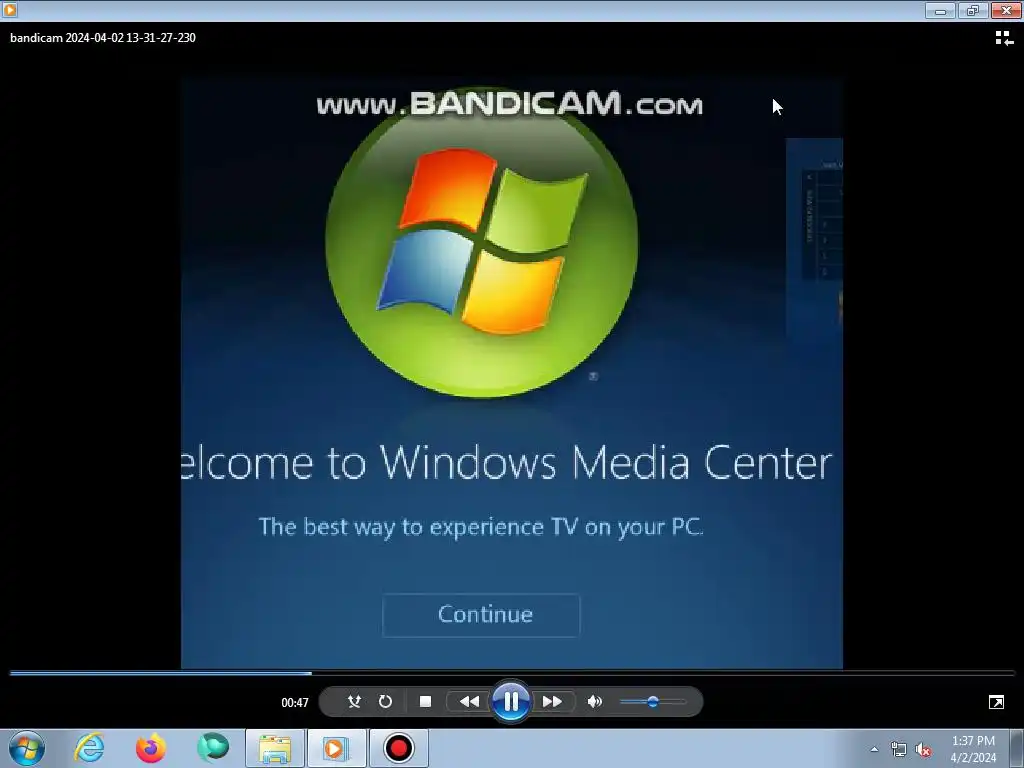Screen dimensions: 1024x768
Task: Restore down the player window
Action: [973, 10]
